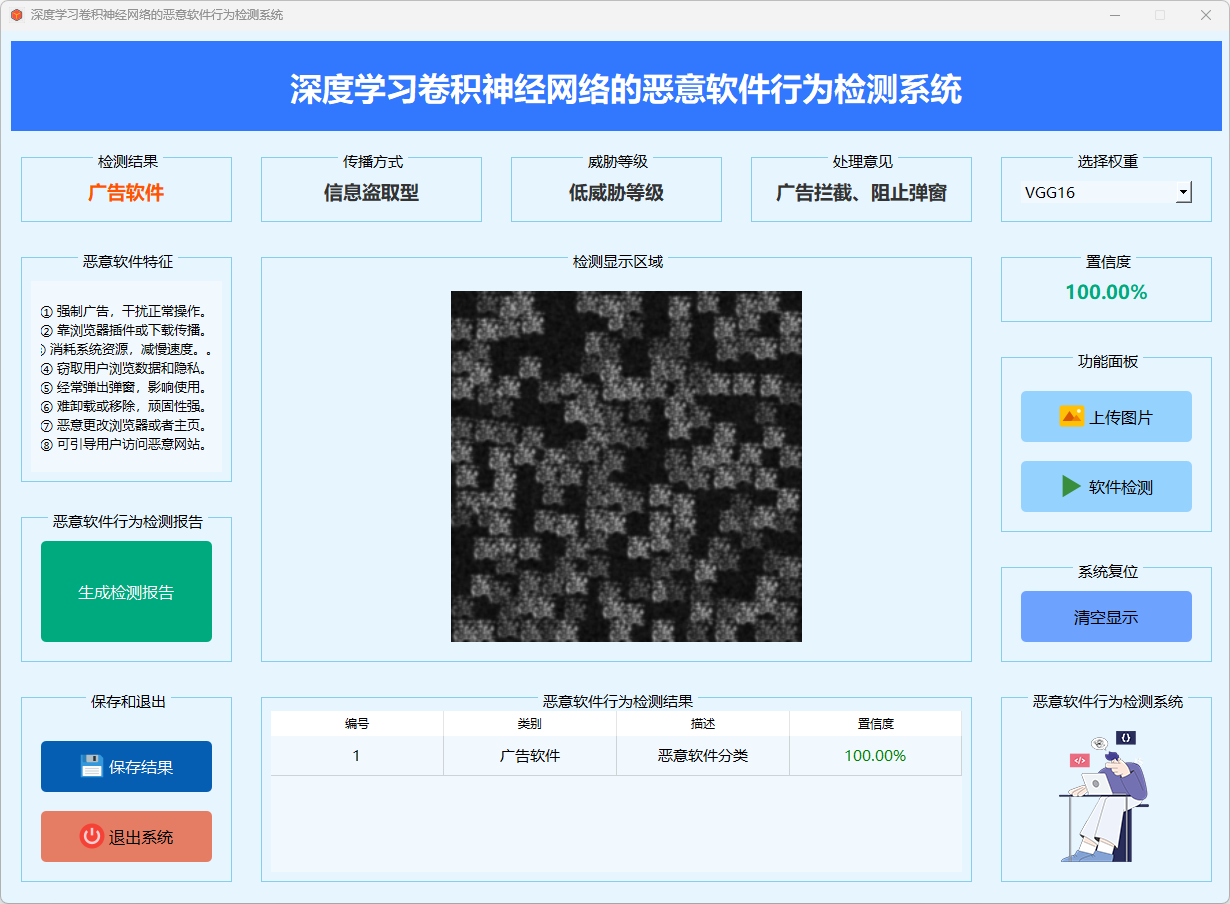Click feature line ⑥ 难卸载或移除，顽固性强
Viewport: 1230px width, 904px height.
click(x=124, y=406)
